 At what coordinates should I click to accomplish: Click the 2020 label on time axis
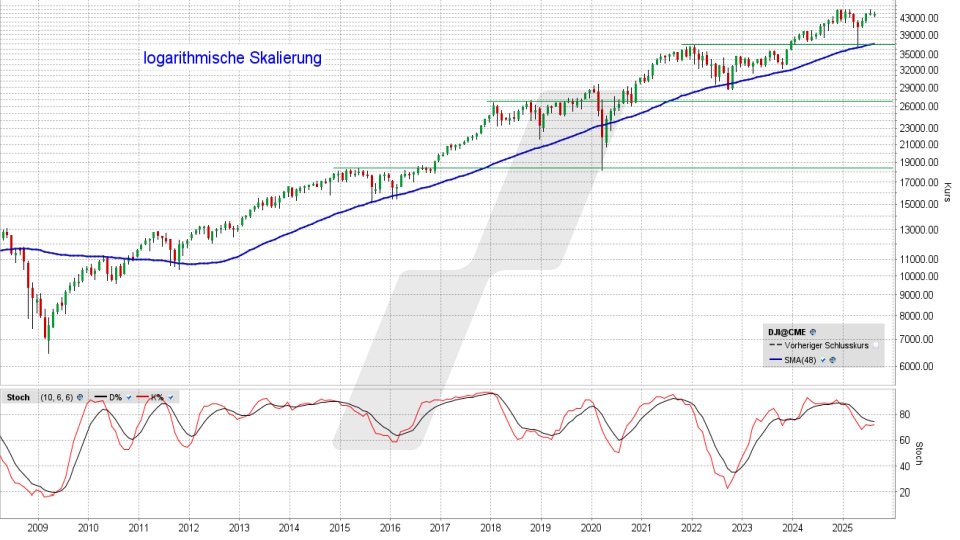pyautogui.click(x=591, y=528)
